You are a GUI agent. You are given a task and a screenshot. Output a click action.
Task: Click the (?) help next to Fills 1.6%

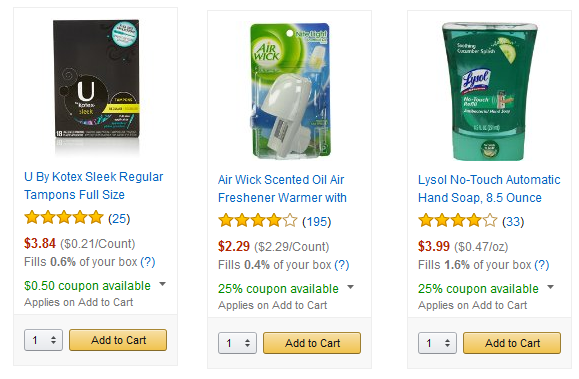[x=542, y=265]
